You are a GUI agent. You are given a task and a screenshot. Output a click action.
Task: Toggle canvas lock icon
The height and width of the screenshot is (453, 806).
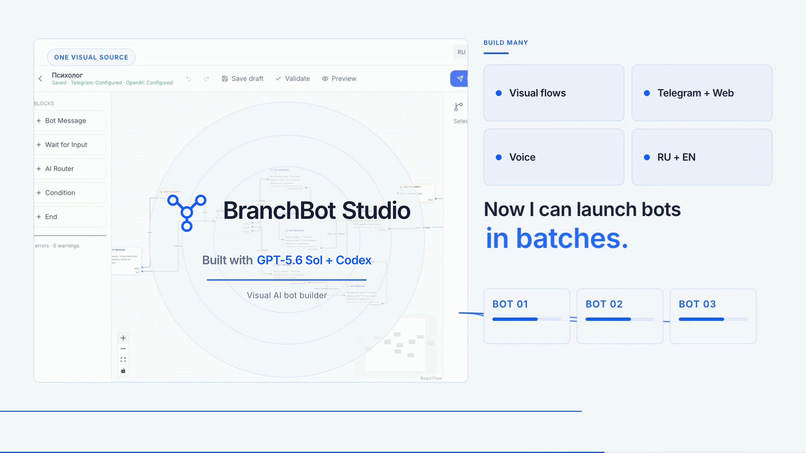click(123, 371)
